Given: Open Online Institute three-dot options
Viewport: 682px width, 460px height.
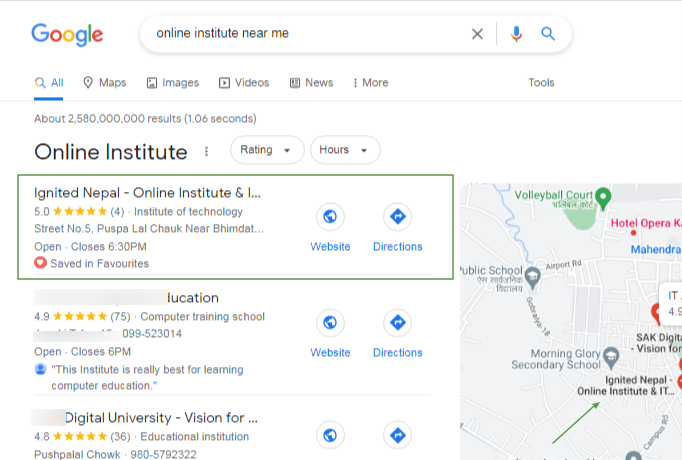Looking at the screenshot, I should (207, 151).
